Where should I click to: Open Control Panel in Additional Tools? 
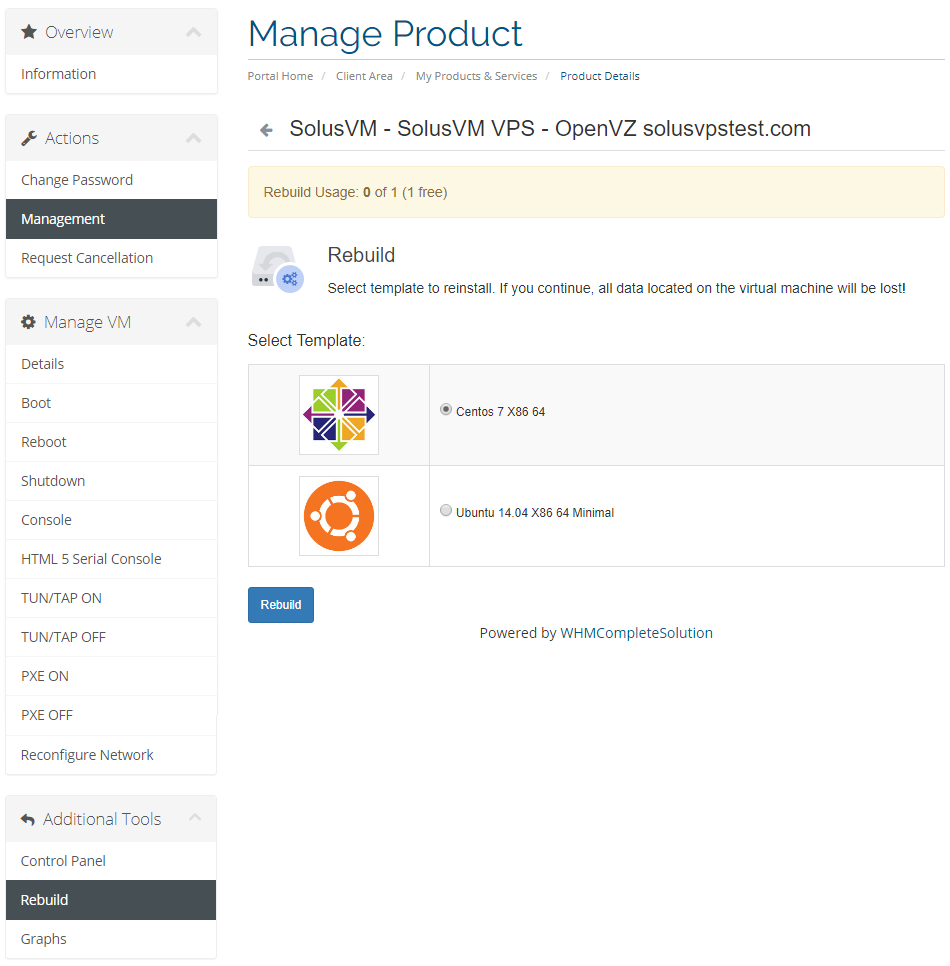tap(112, 861)
